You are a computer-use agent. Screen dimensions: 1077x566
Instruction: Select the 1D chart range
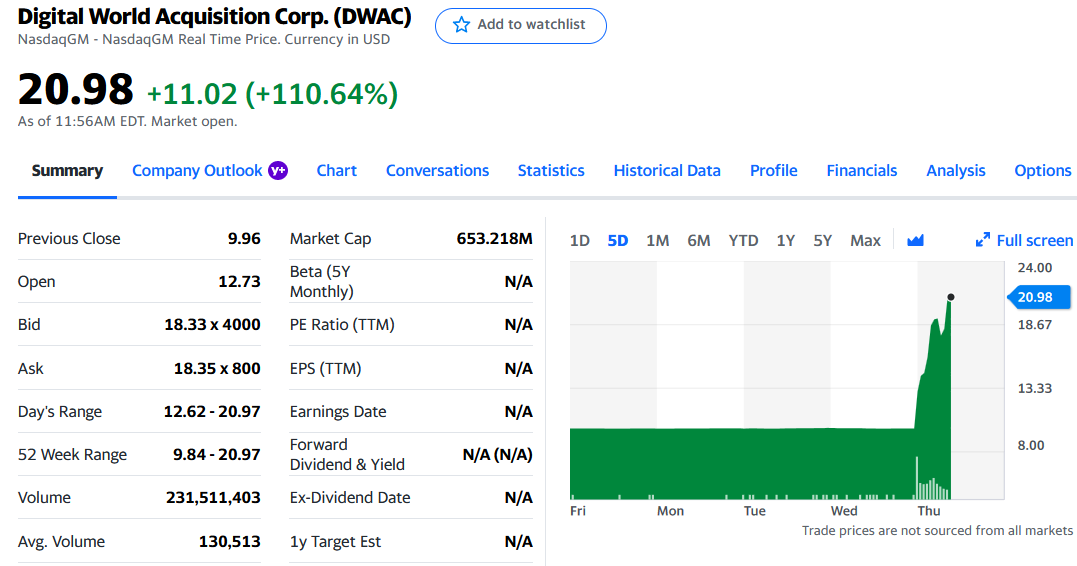(580, 240)
